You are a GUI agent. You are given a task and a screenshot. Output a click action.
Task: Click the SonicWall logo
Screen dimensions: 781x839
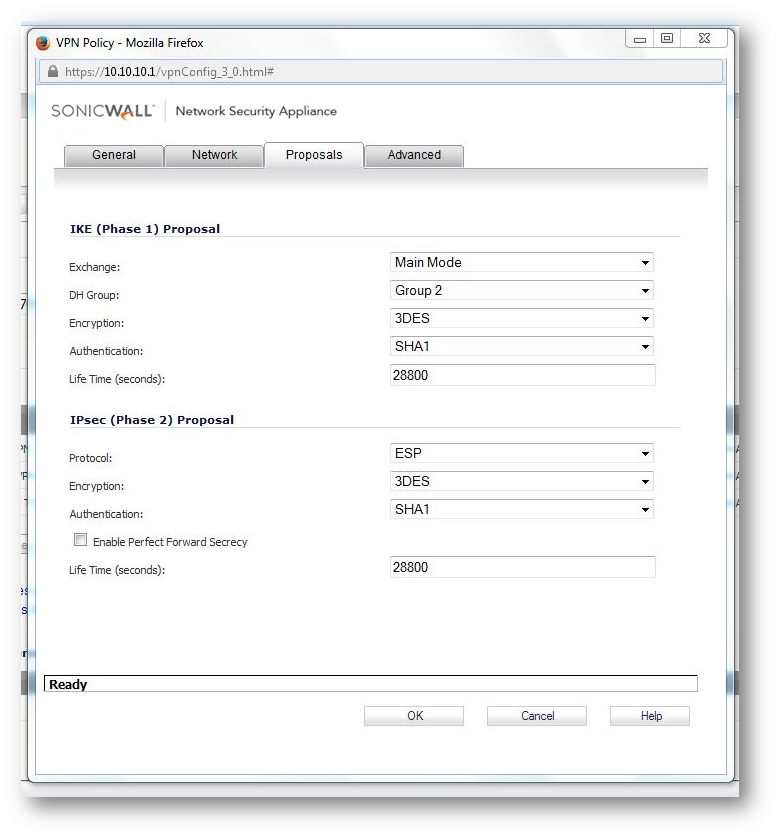tap(102, 111)
